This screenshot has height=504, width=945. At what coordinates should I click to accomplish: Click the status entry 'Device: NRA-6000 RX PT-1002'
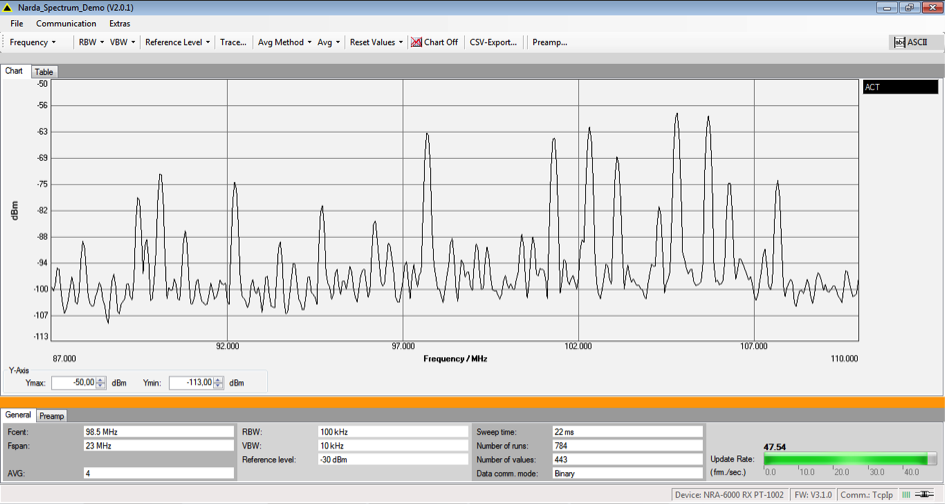(x=729, y=495)
